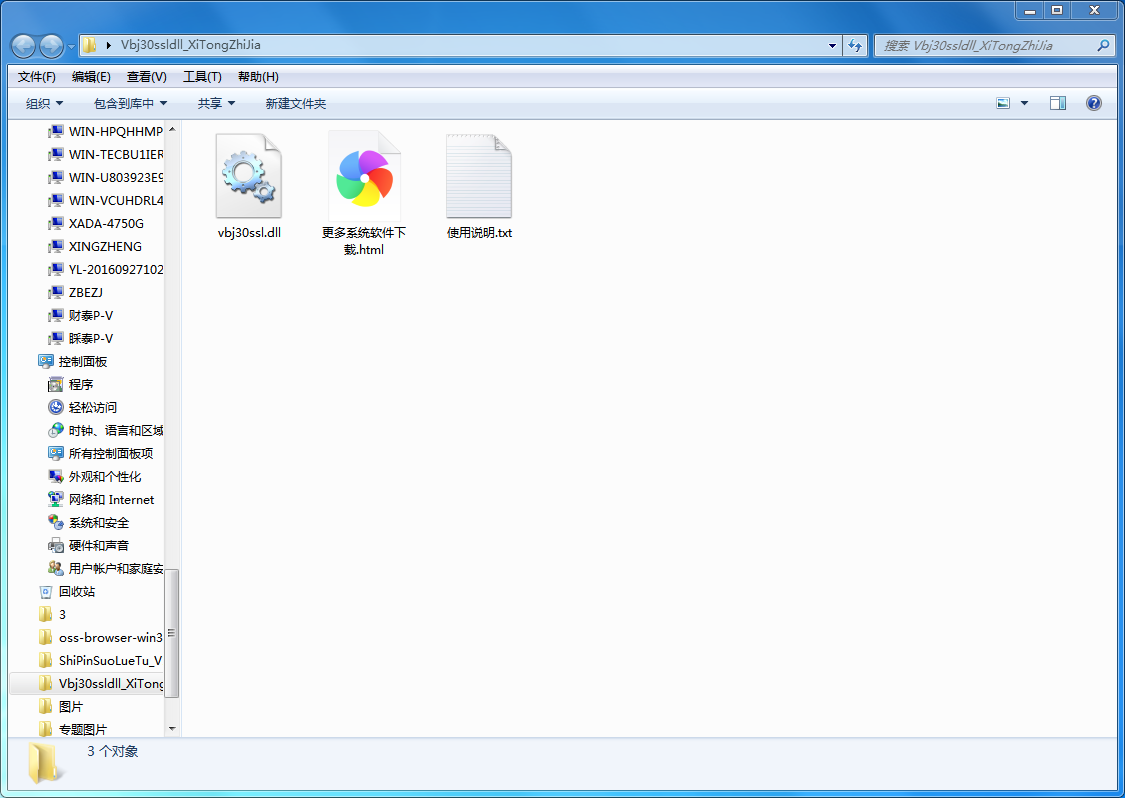This screenshot has height=798, width=1125.
Task: Click the sidebar scrollbar thumb
Action: pyautogui.click(x=171, y=633)
